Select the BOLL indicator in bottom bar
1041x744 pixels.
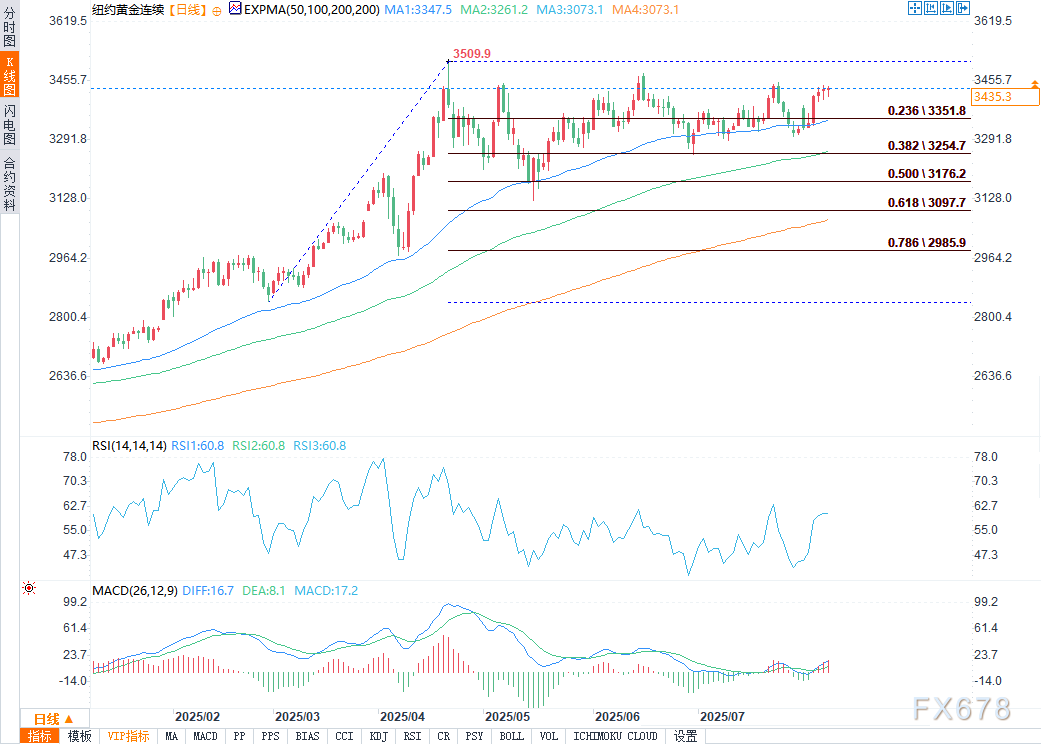511,736
